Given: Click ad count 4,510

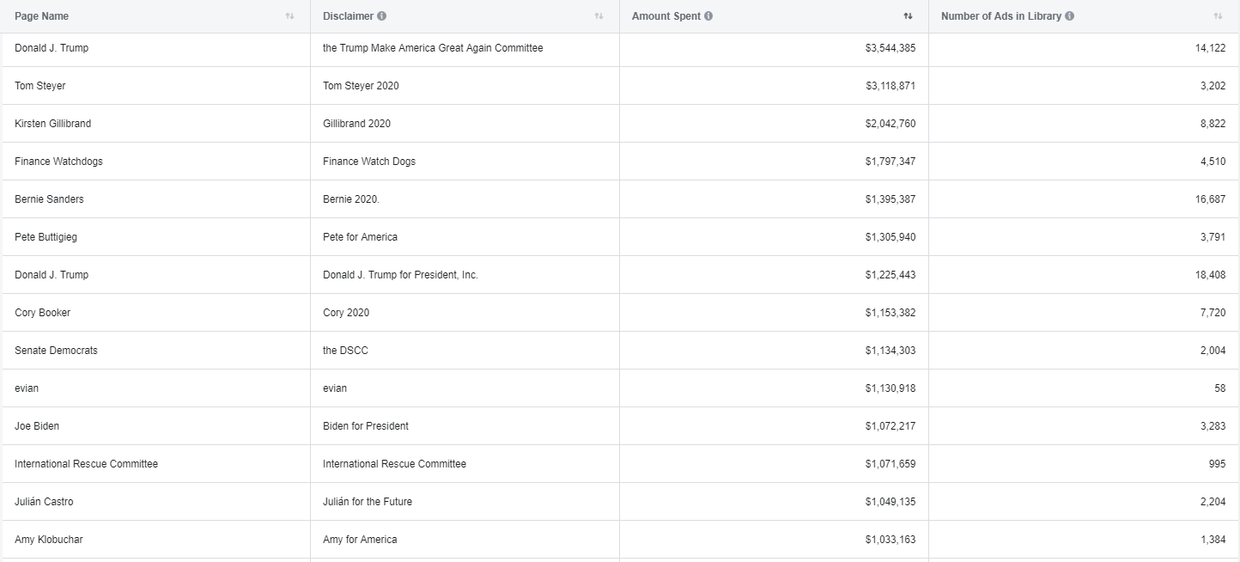Looking at the screenshot, I should (x=1213, y=162).
